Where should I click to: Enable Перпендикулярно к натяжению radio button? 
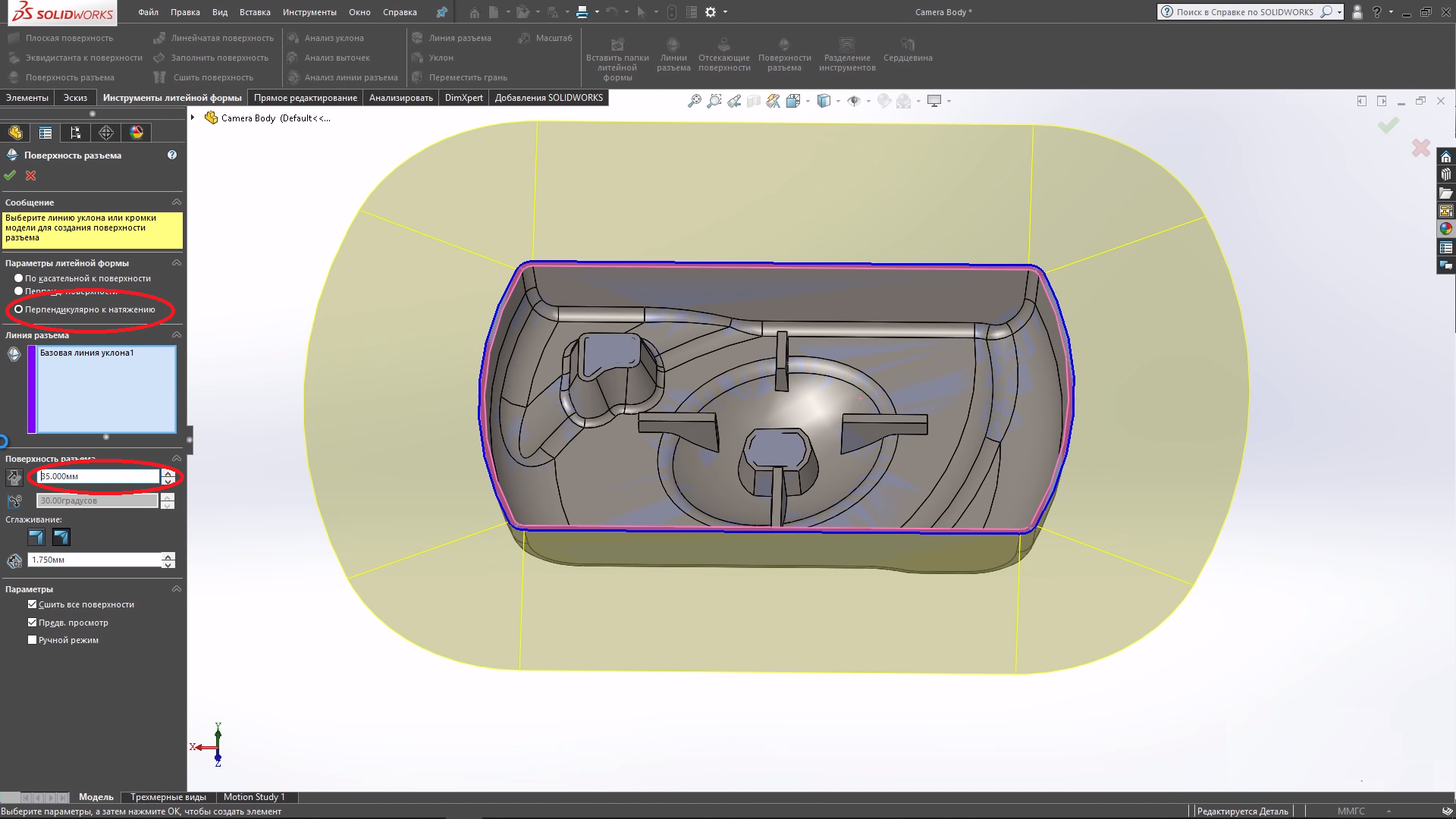(18, 309)
